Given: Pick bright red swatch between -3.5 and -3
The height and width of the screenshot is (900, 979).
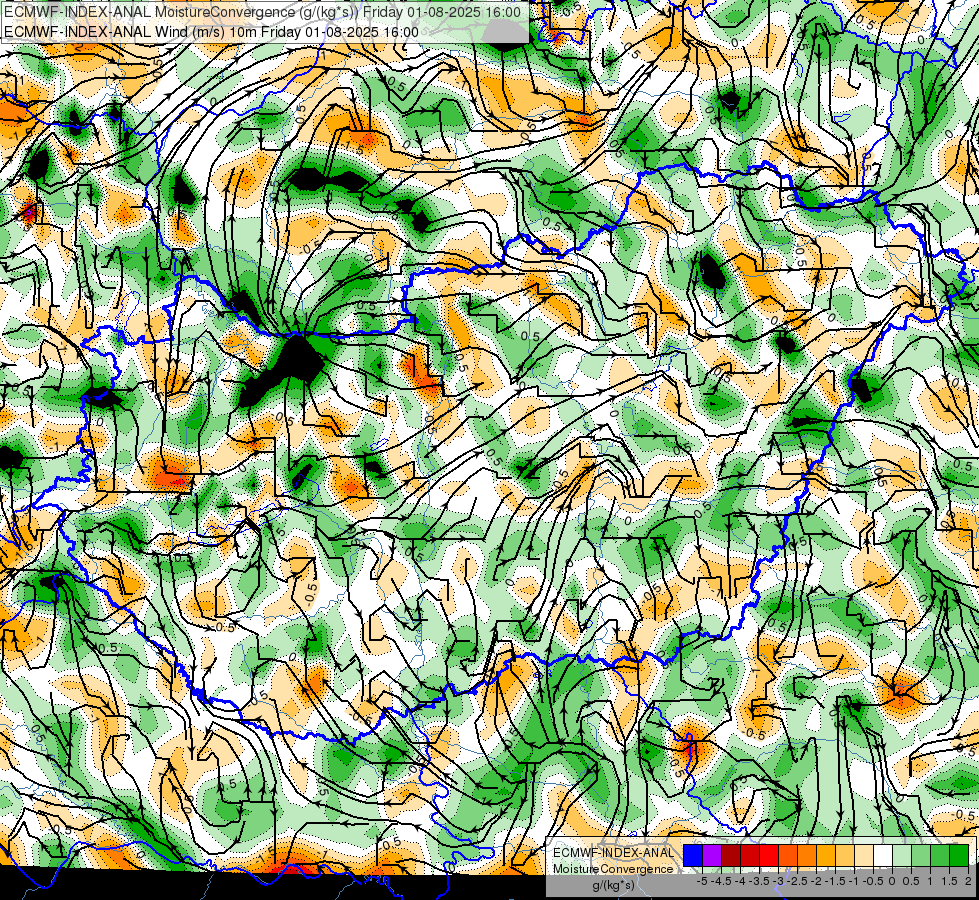Looking at the screenshot, I should pyautogui.click(x=769, y=855).
